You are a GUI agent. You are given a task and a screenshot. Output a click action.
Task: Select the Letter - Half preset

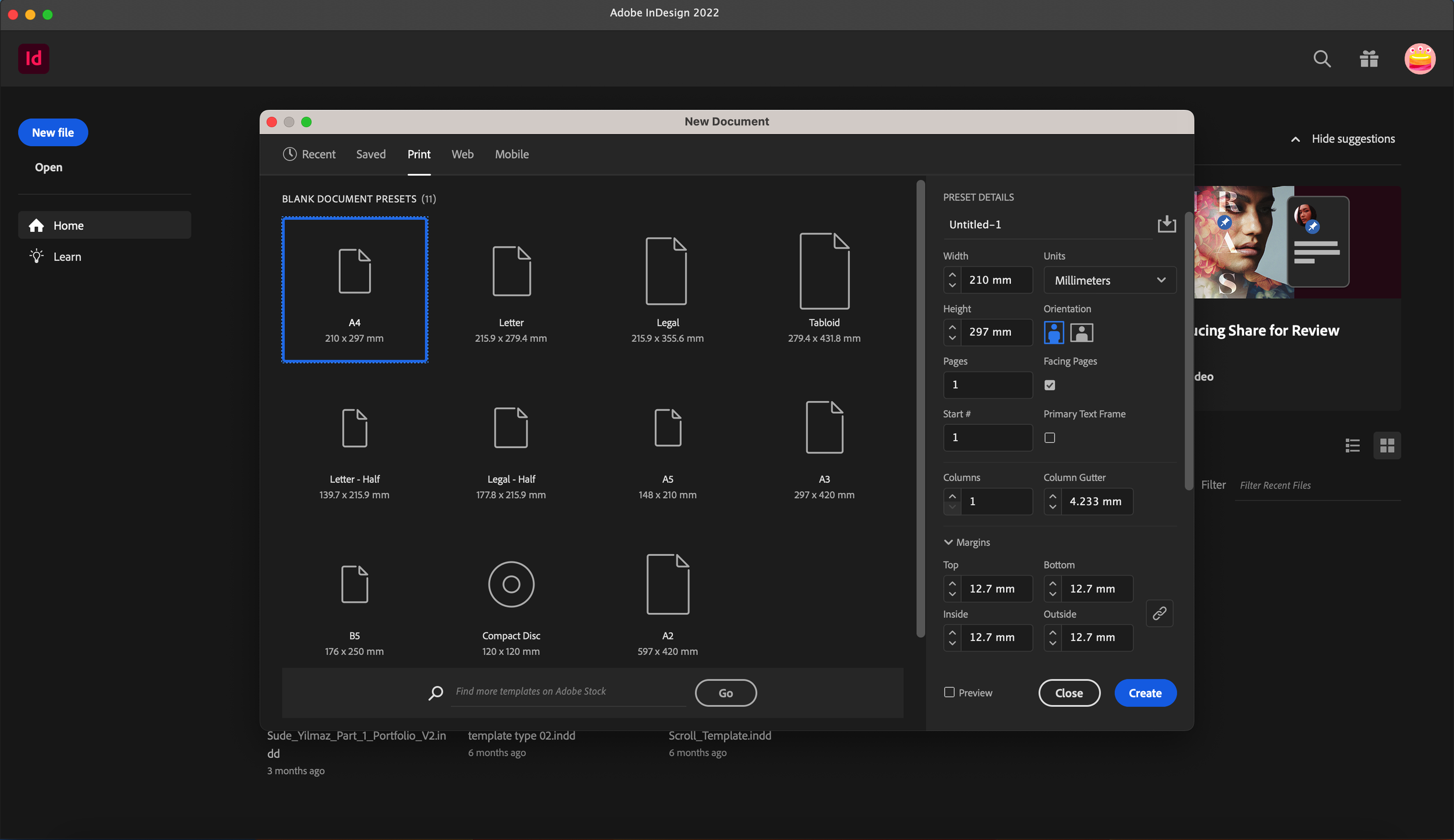pos(355,446)
